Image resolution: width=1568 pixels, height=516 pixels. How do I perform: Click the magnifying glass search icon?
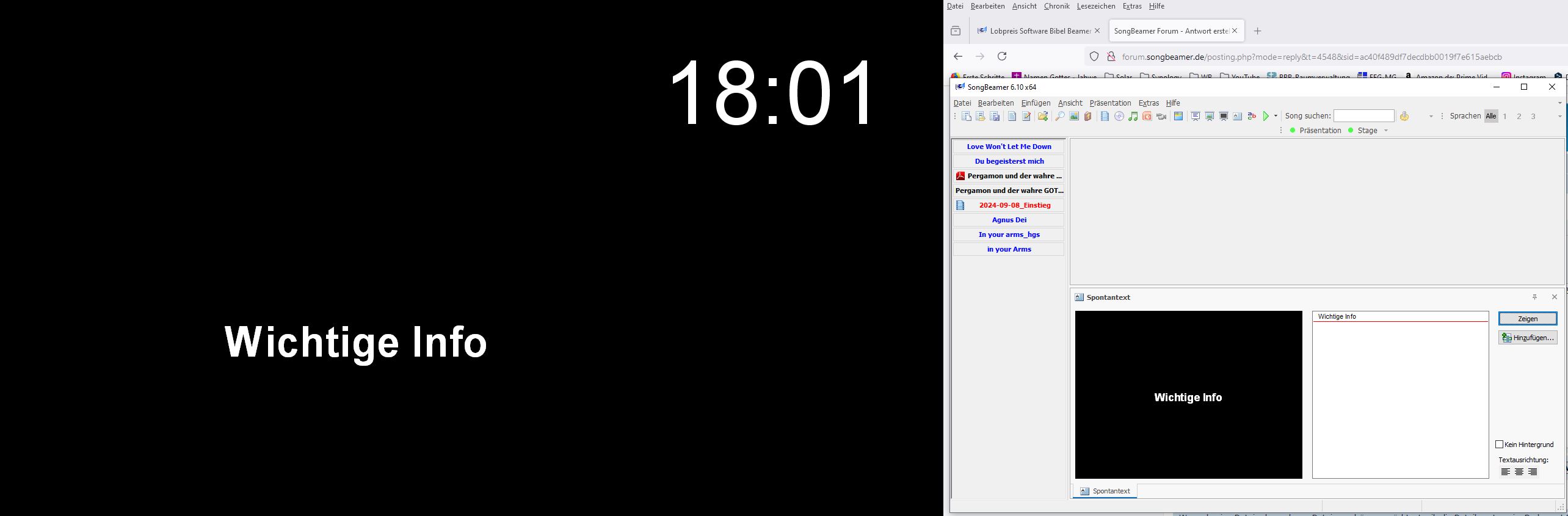tap(1060, 116)
